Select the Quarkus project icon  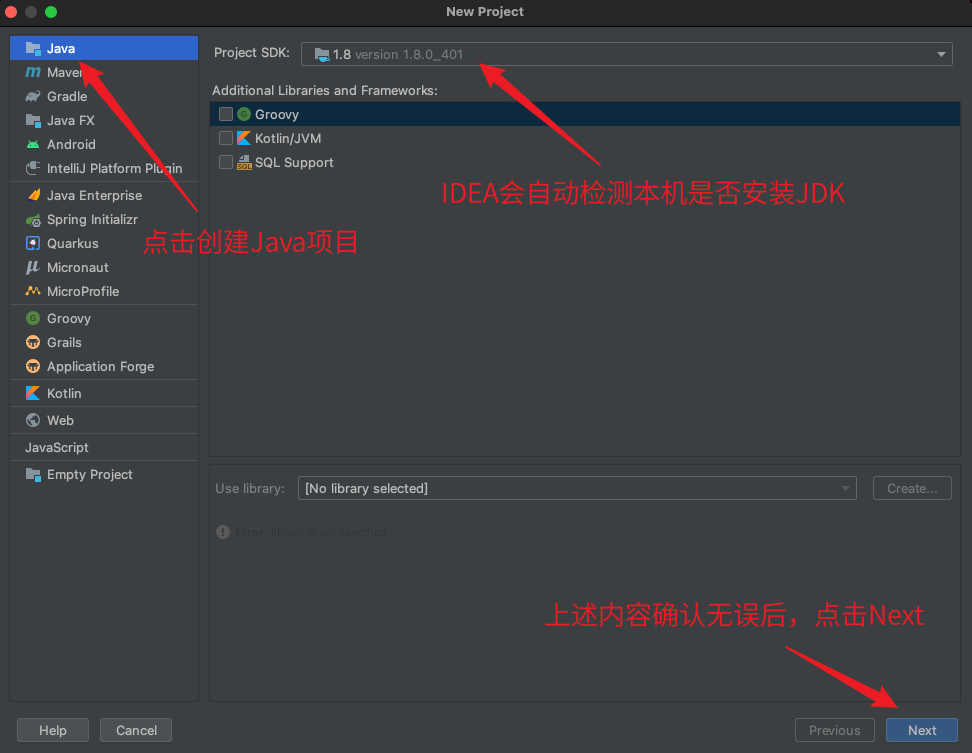coord(33,244)
